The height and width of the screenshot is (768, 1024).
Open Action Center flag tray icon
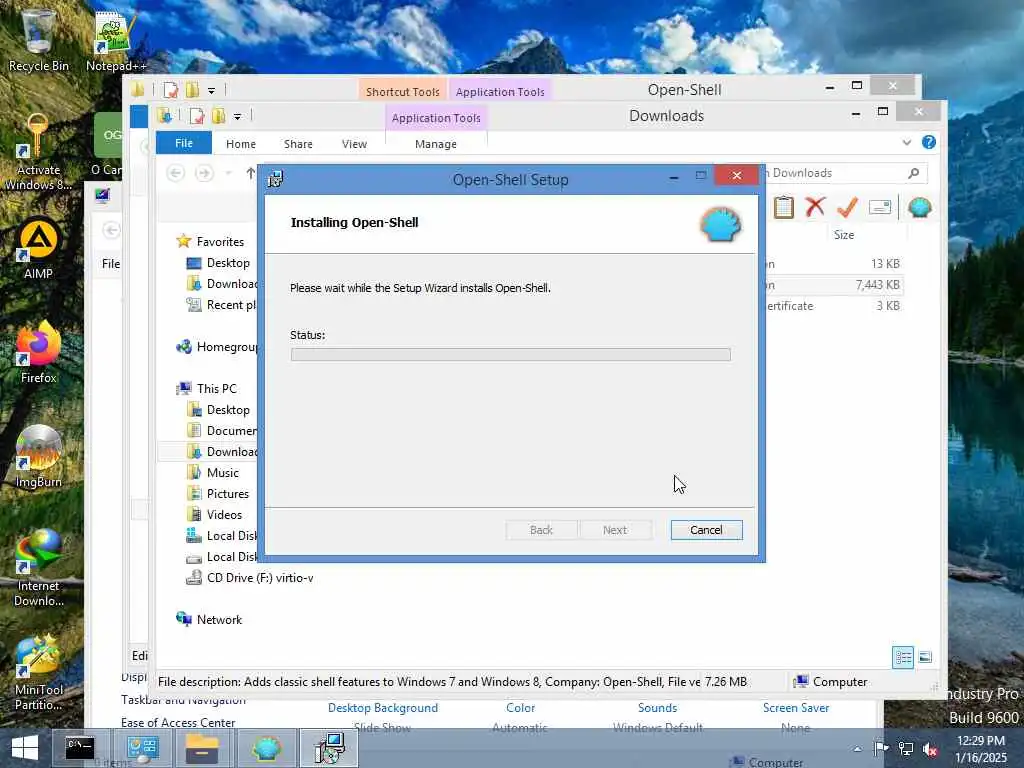click(881, 748)
